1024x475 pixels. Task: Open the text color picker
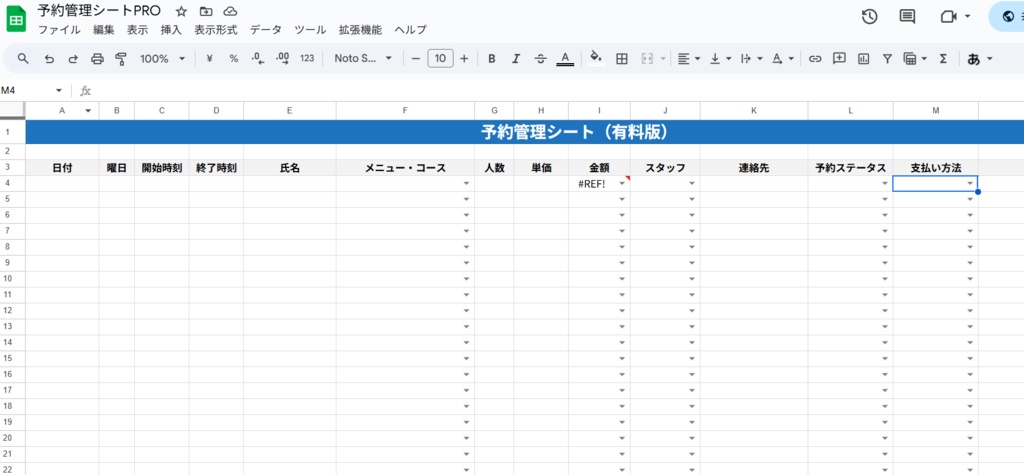[565, 59]
